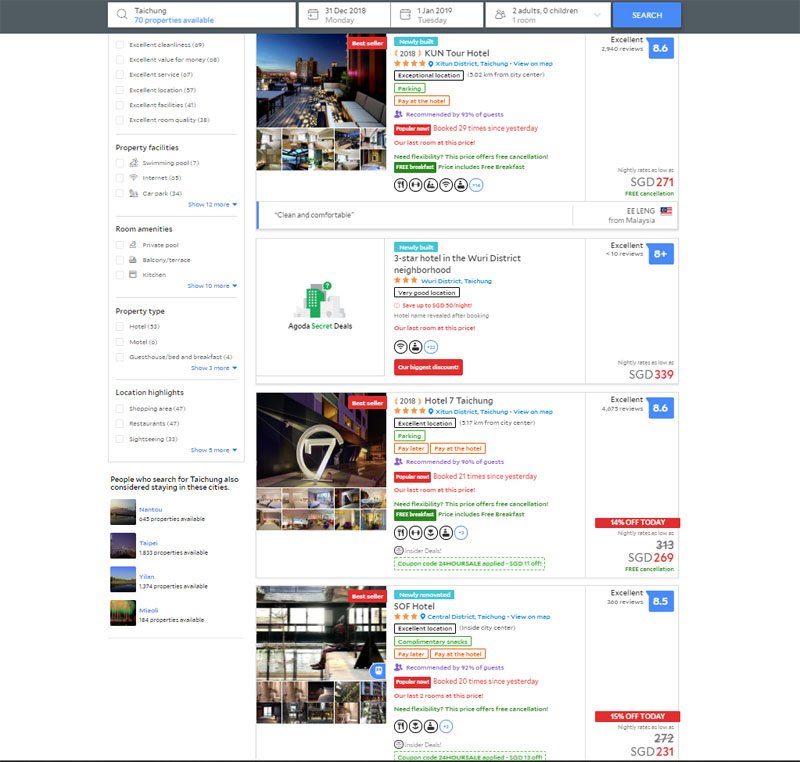
Task: Open the Nantou city suggestion link
Action: 151,510
